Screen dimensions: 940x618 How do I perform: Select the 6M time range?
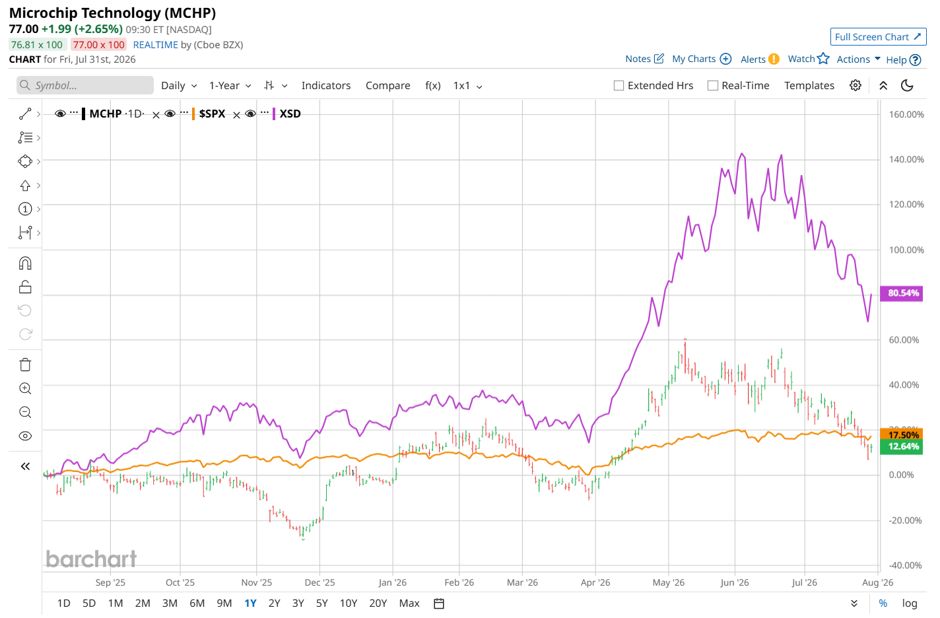pyautogui.click(x=197, y=604)
